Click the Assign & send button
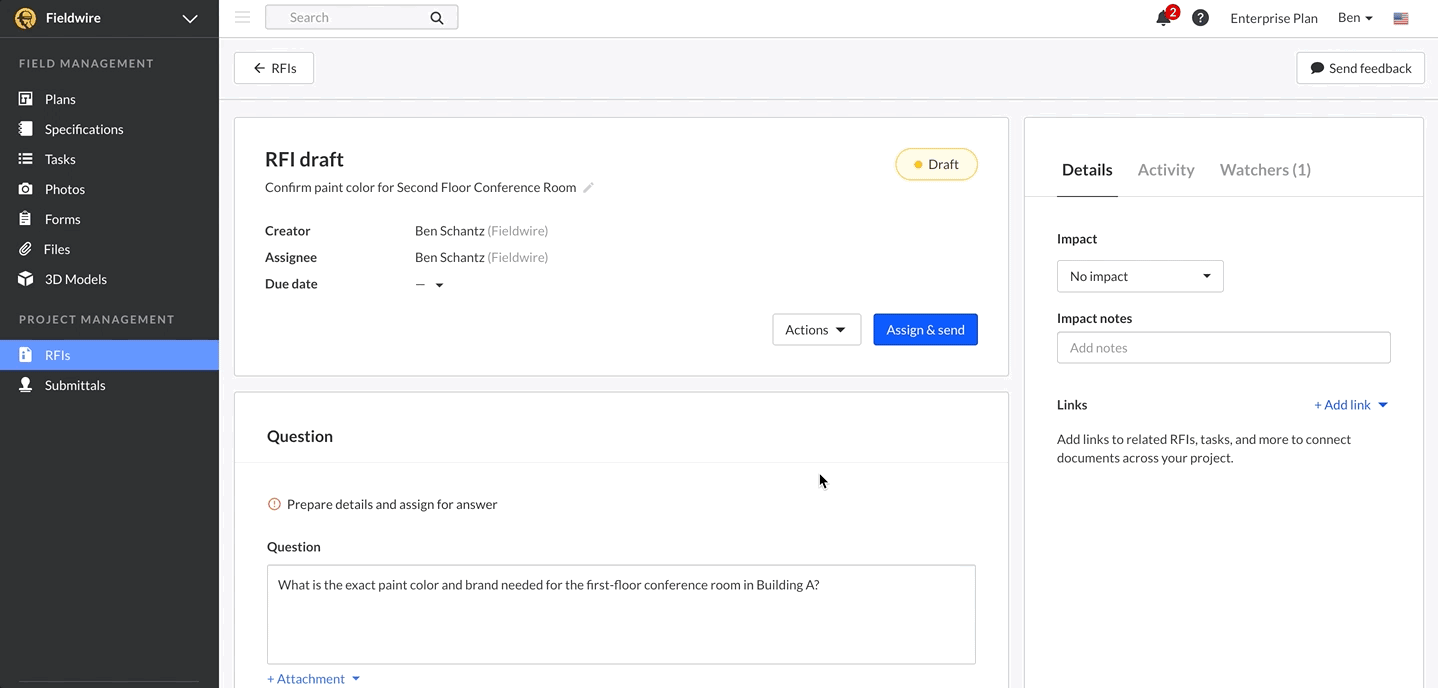The image size is (1438, 688). point(925,330)
